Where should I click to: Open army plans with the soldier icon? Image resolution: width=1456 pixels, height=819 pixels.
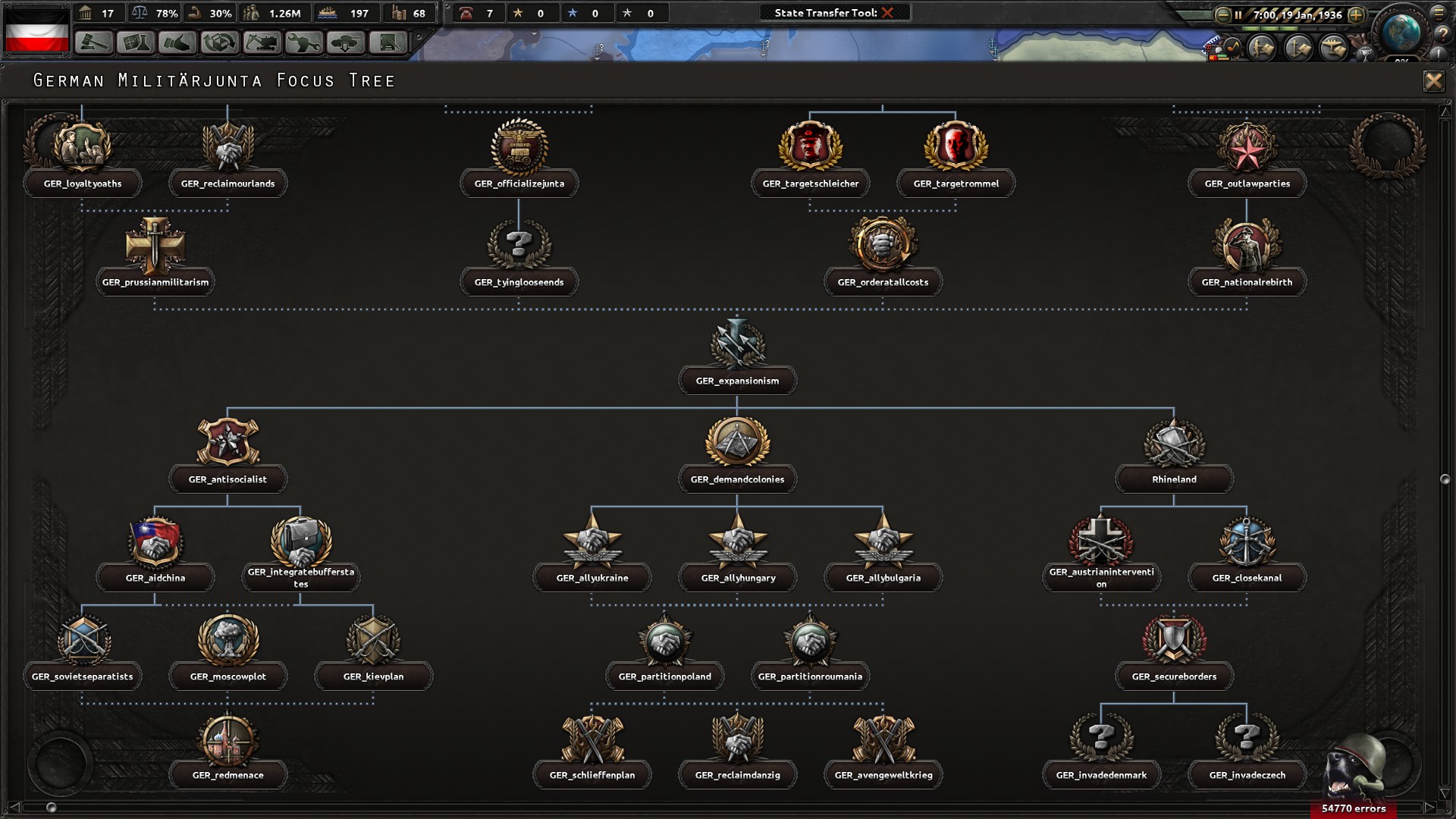click(1261, 48)
